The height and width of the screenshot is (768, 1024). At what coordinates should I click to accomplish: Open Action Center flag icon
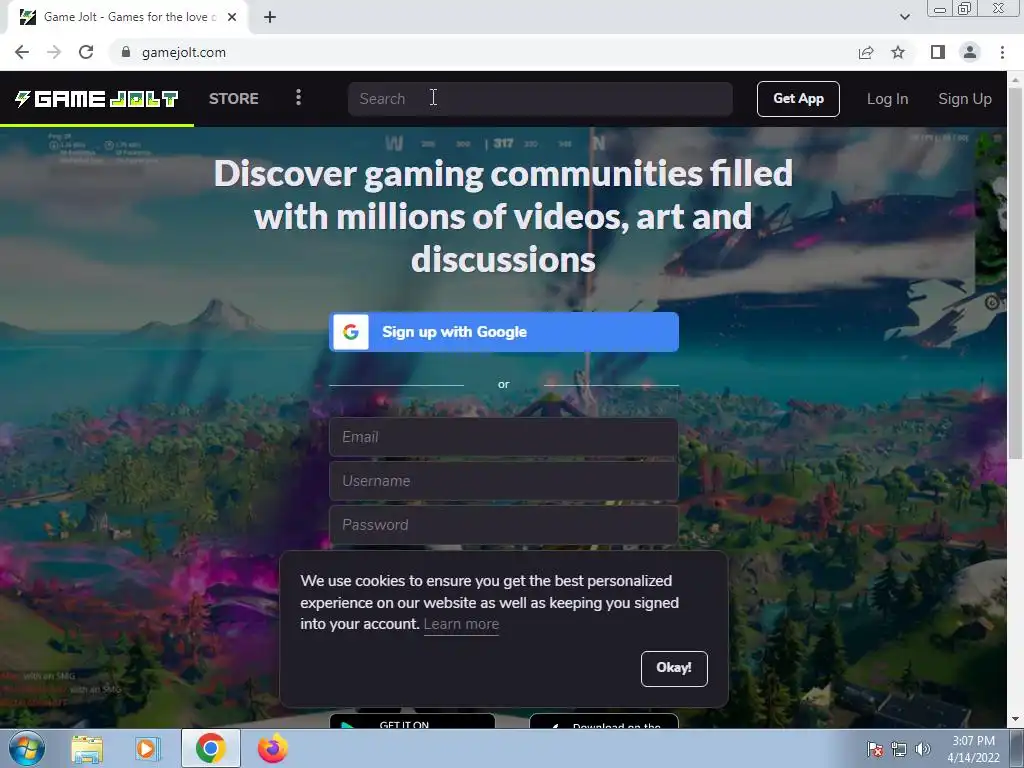(x=874, y=749)
